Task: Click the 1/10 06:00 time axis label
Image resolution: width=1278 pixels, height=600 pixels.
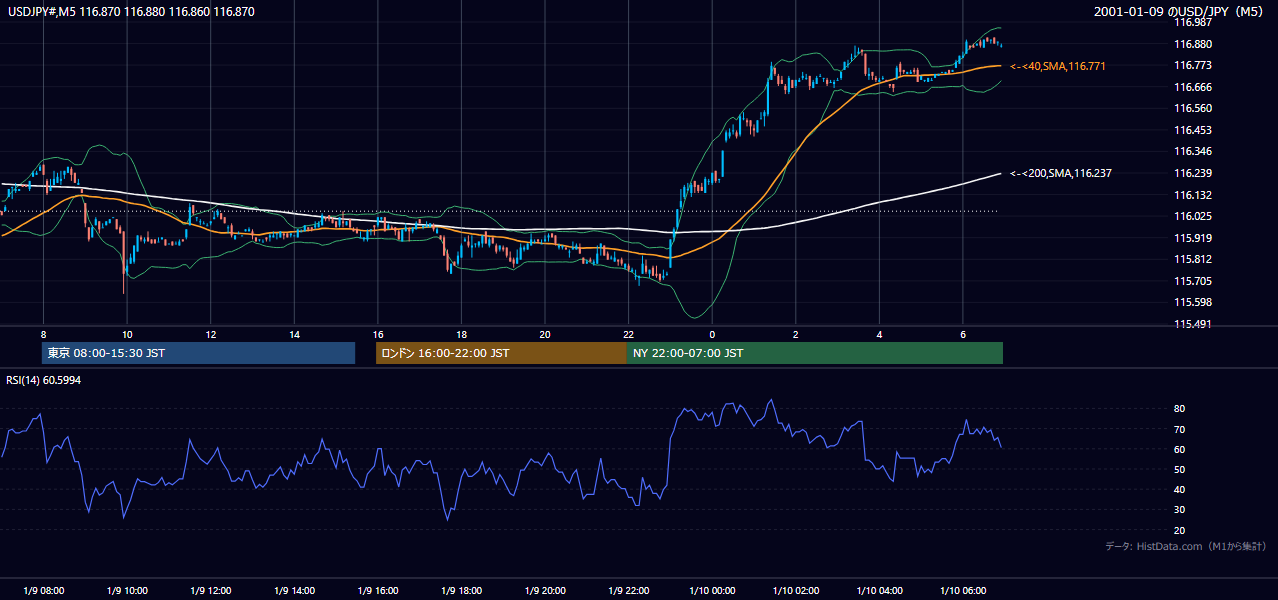Action: pos(963,590)
